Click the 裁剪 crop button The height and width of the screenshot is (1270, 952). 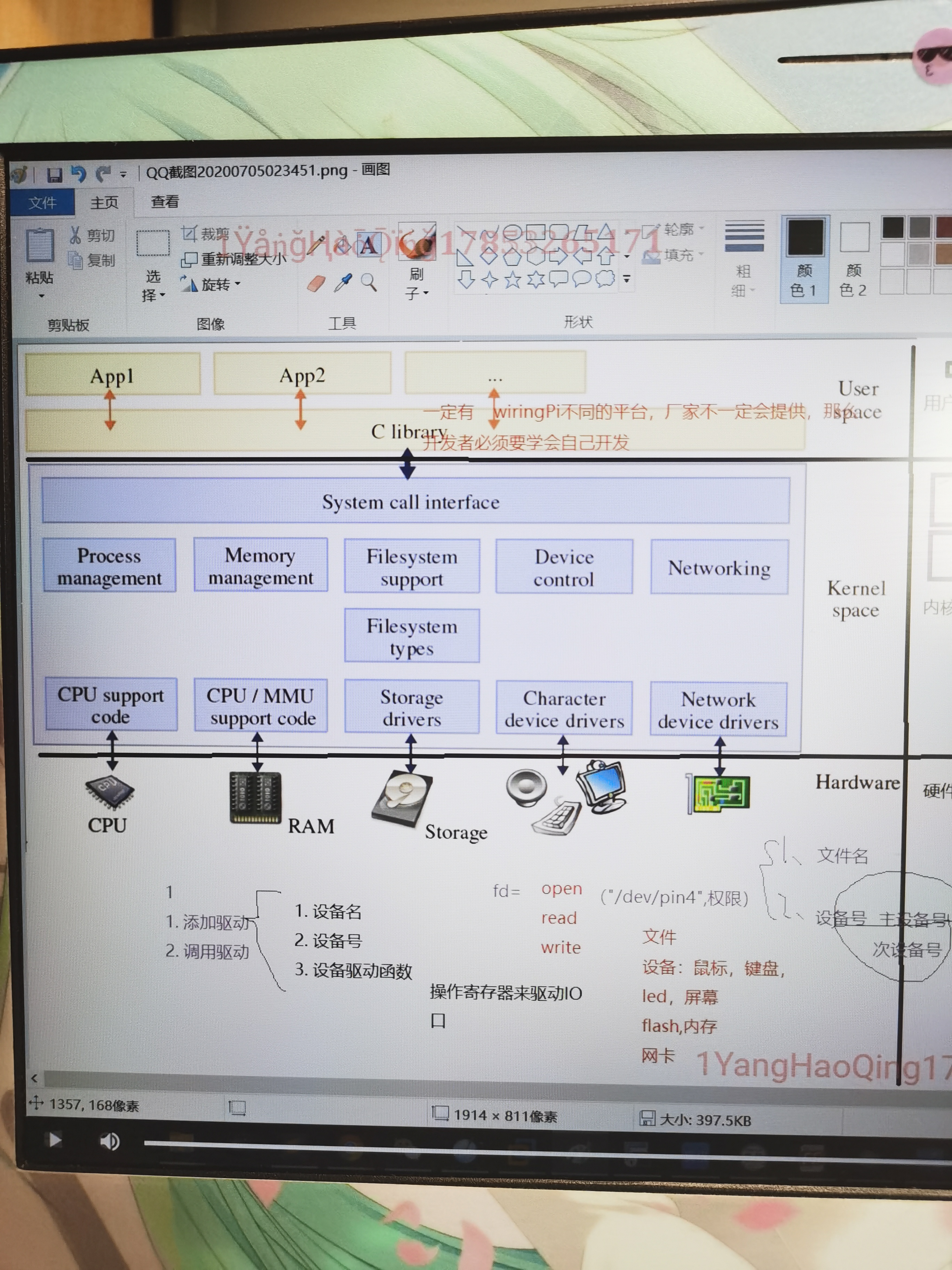[205, 234]
